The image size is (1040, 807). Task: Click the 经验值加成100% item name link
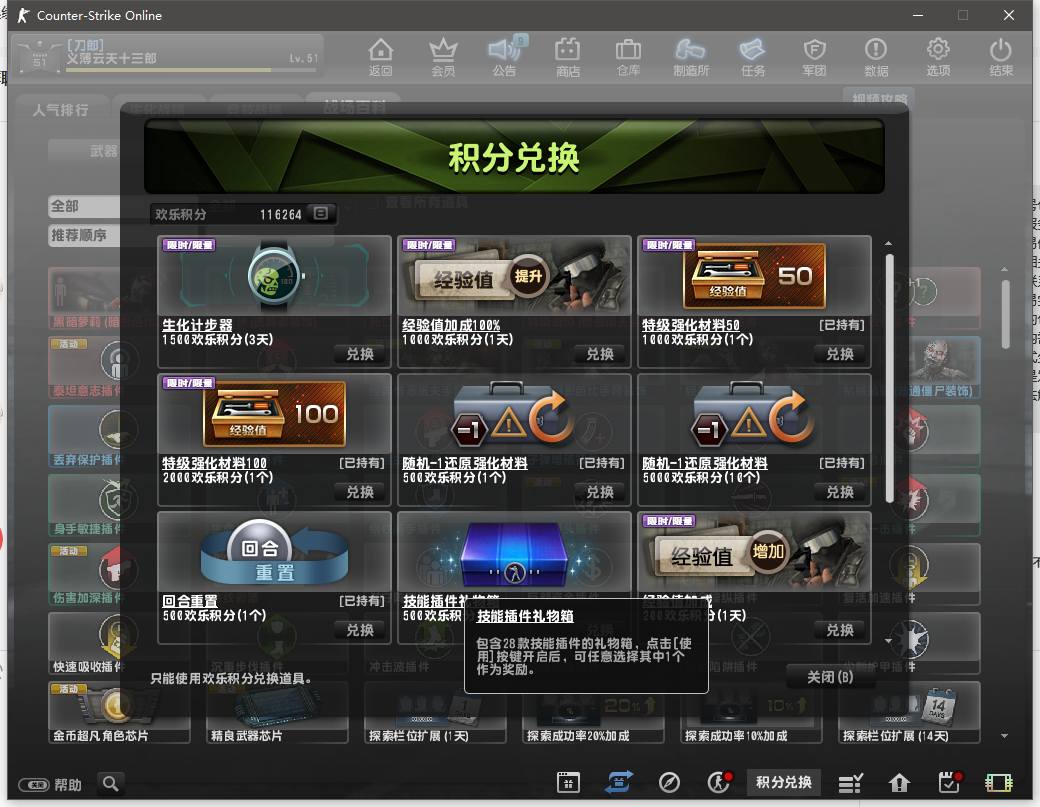pyautogui.click(x=451, y=325)
